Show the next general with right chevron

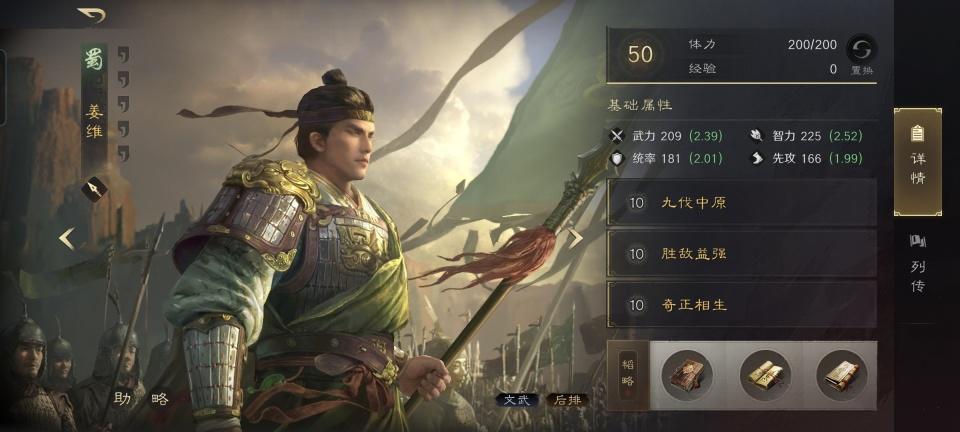[x=575, y=239]
